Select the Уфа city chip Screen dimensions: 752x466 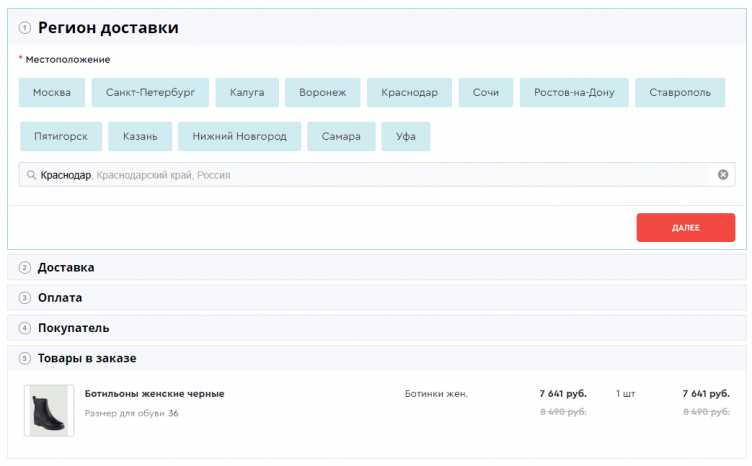point(406,136)
